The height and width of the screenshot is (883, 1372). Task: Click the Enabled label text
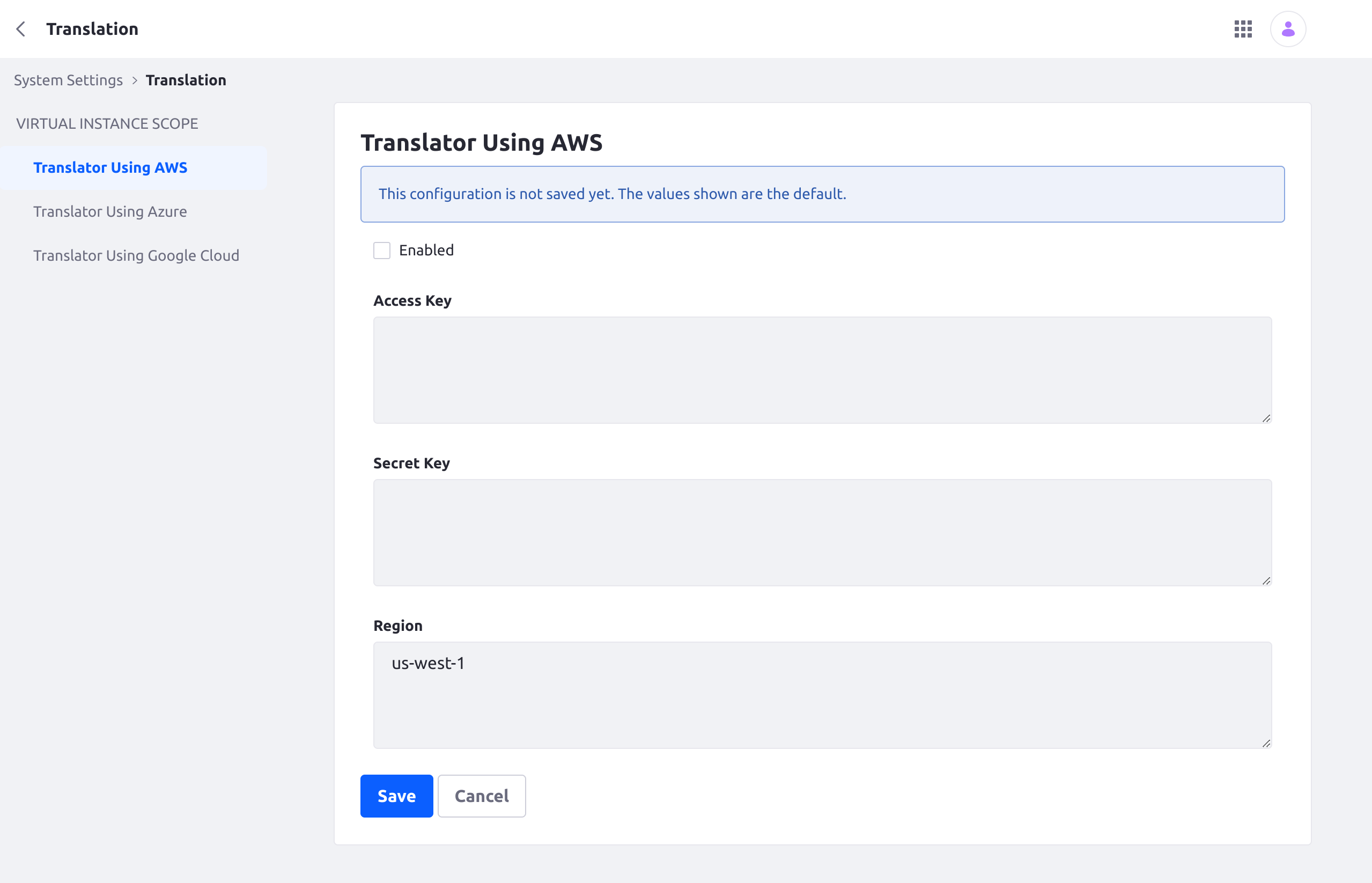click(426, 250)
